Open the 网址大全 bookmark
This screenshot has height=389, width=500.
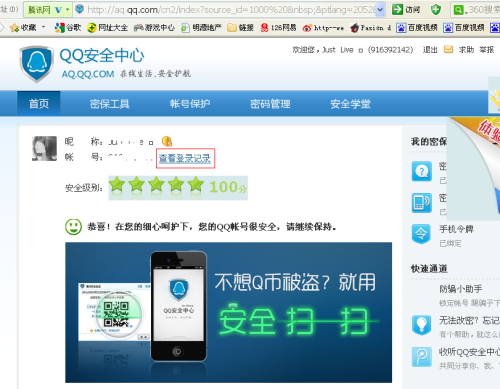click(107, 28)
